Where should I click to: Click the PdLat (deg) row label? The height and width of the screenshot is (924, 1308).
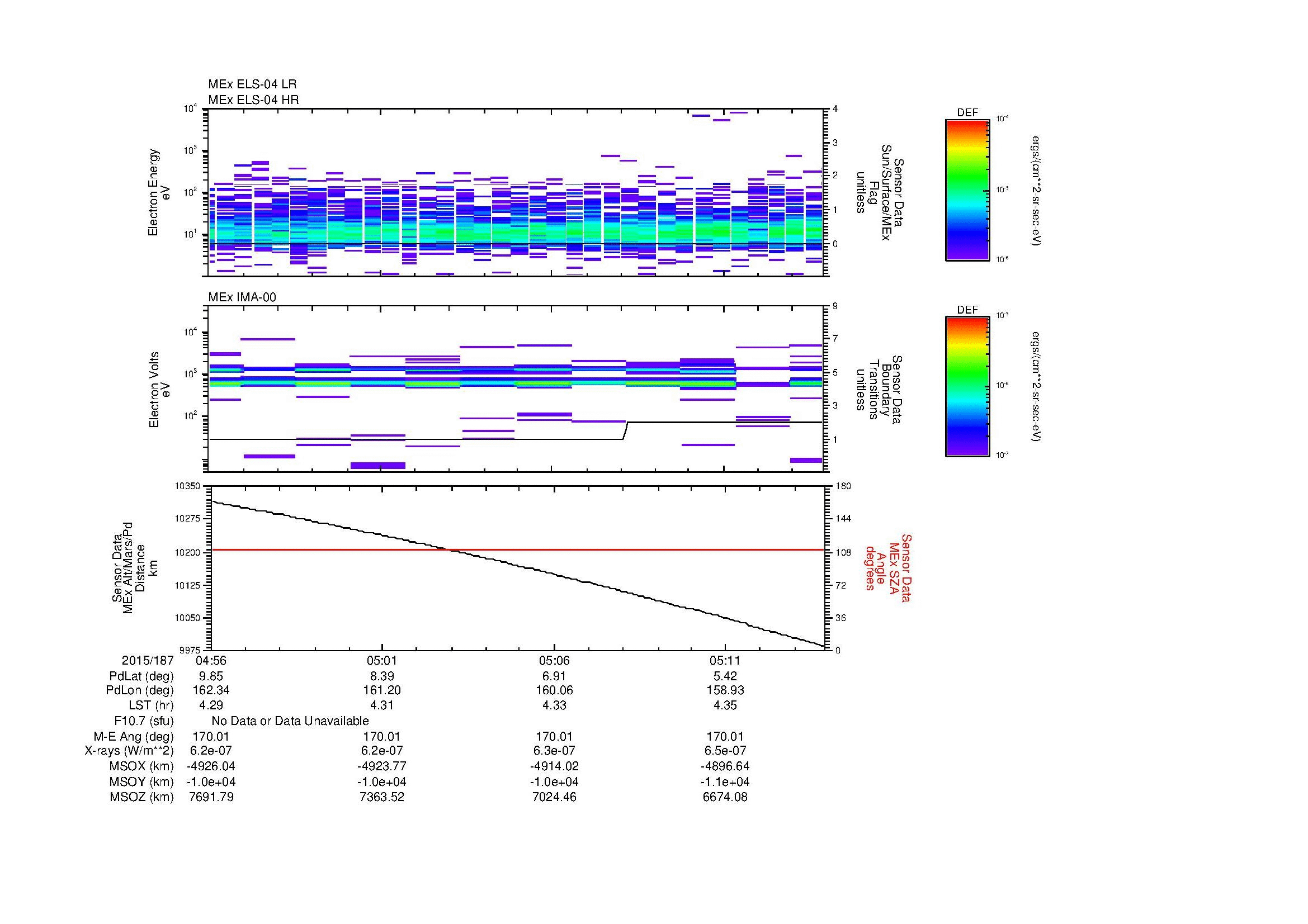coord(141,676)
